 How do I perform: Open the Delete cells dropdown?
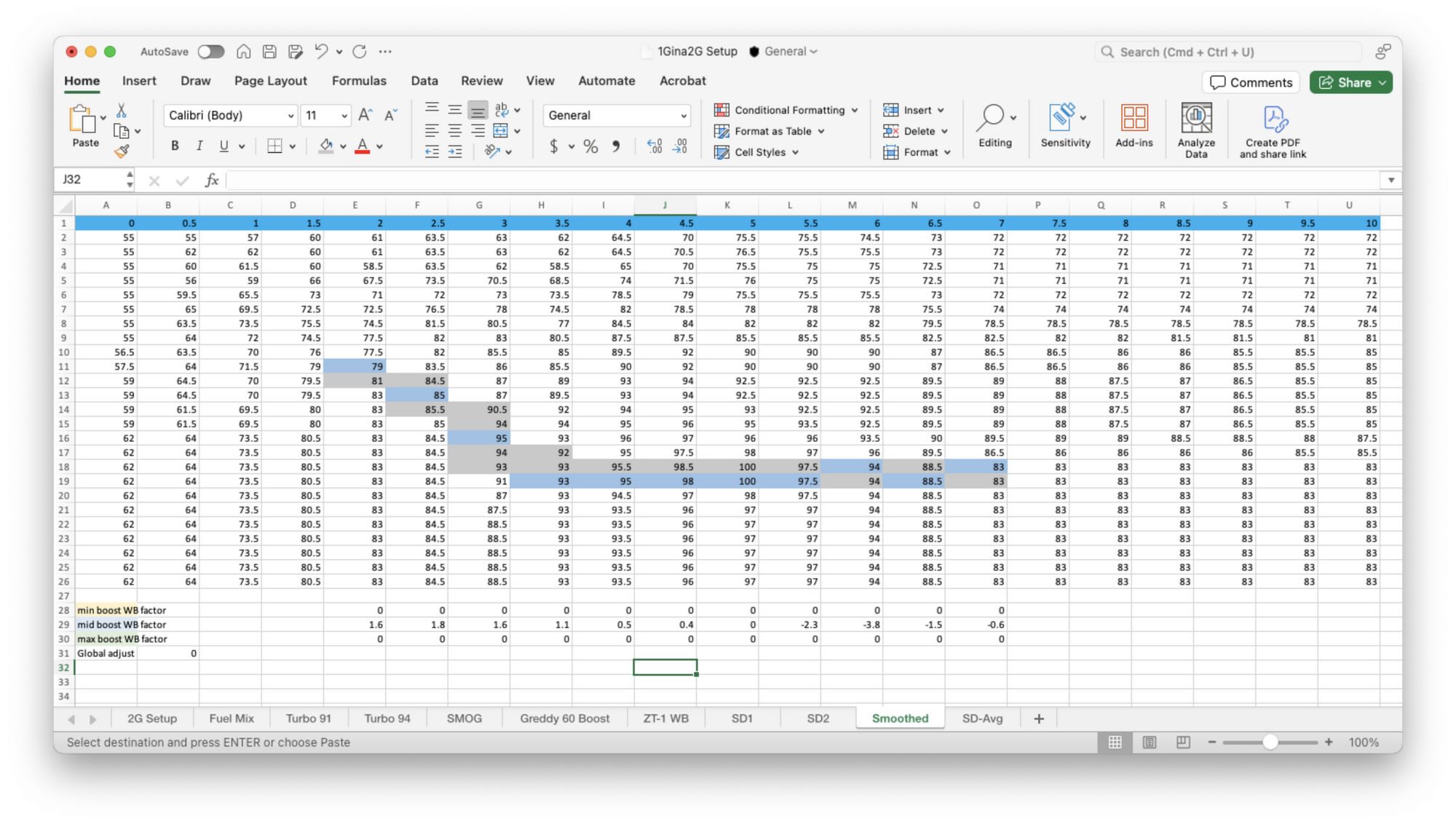[x=916, y=131]
